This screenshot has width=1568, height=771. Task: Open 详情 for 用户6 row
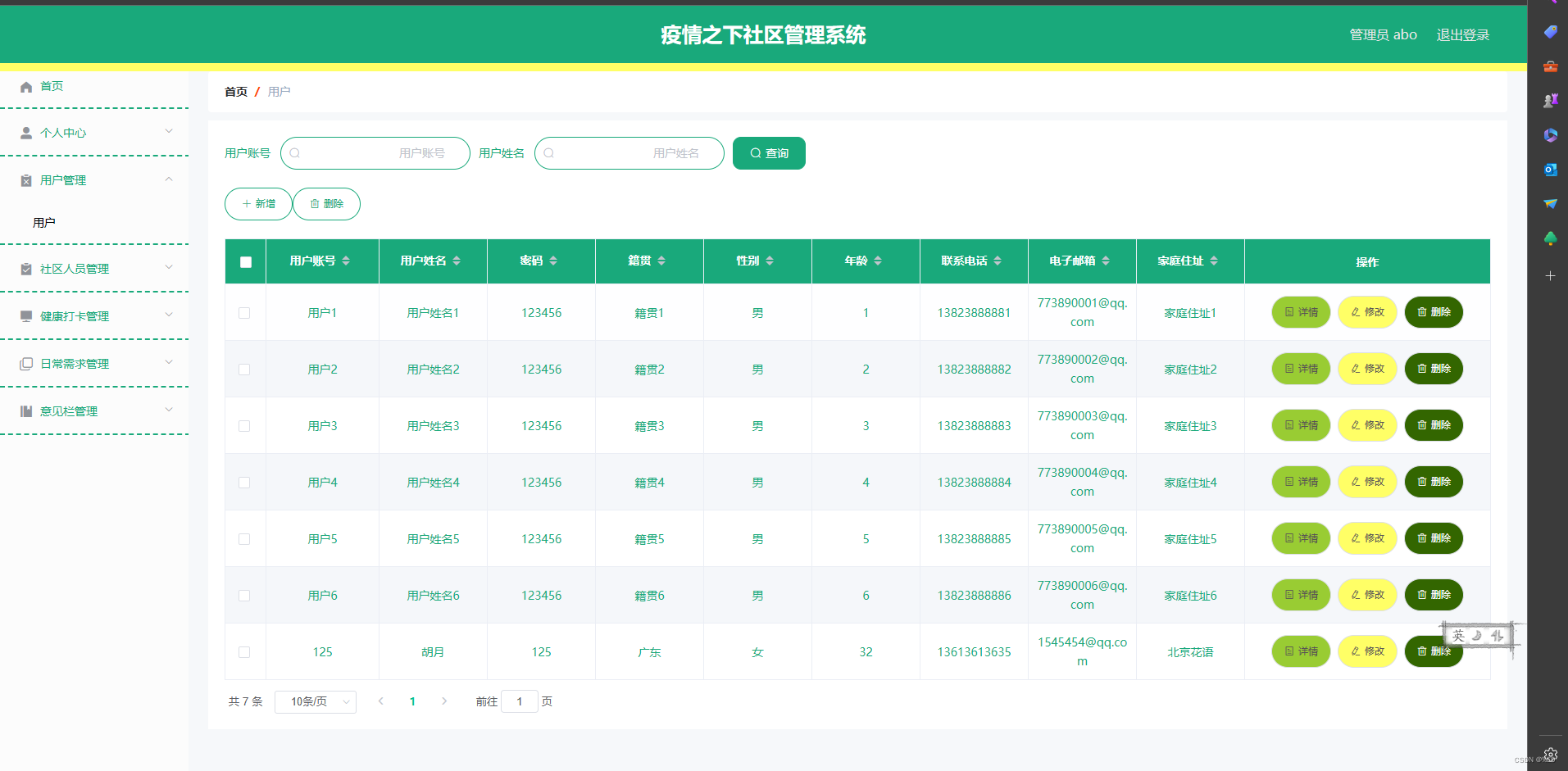click(x=1301, y=595)
